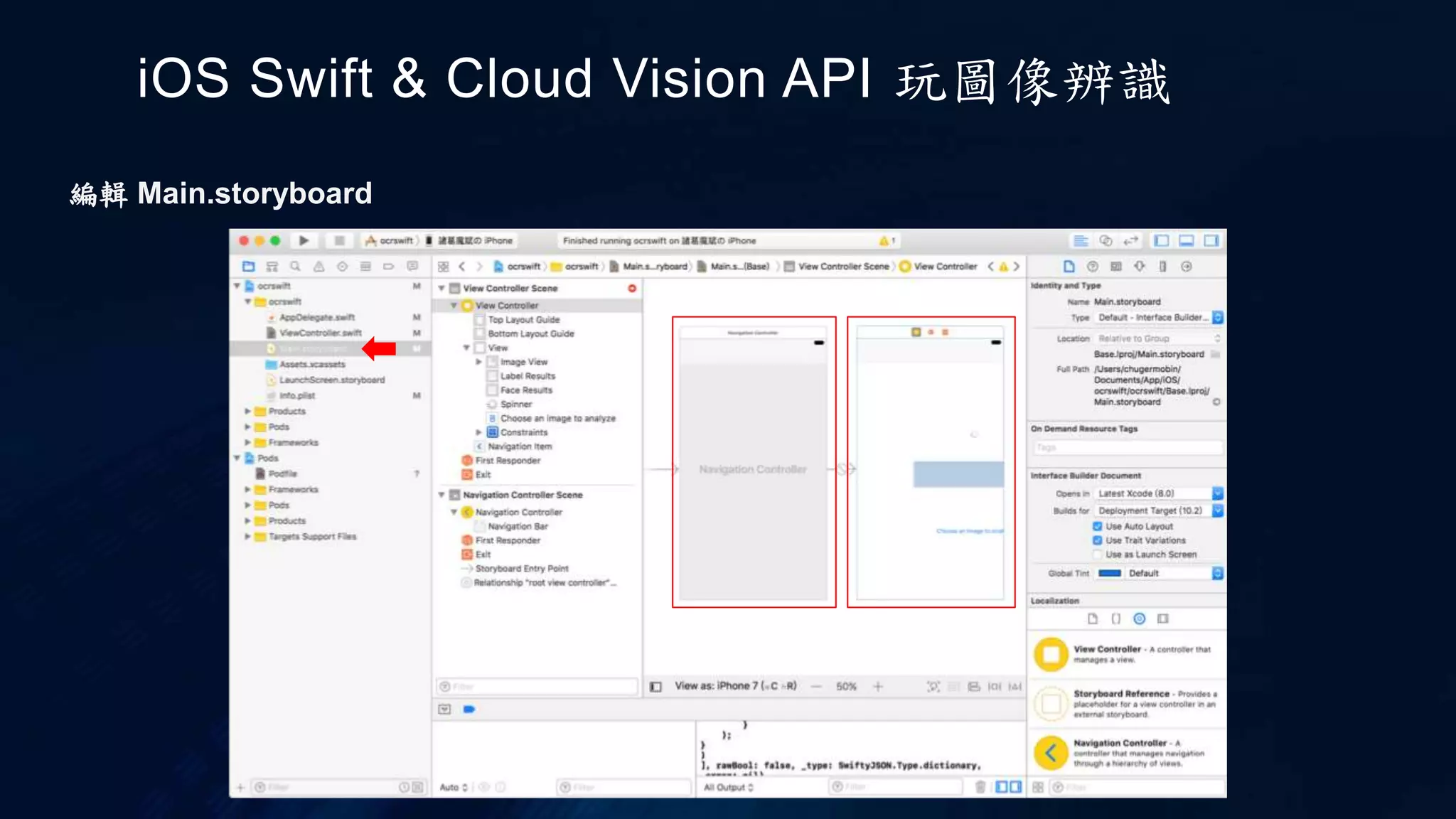This screenshot has height=819, width=1456.
Task: Open the Breakpoint navigator icon
Action: point(388,267)
